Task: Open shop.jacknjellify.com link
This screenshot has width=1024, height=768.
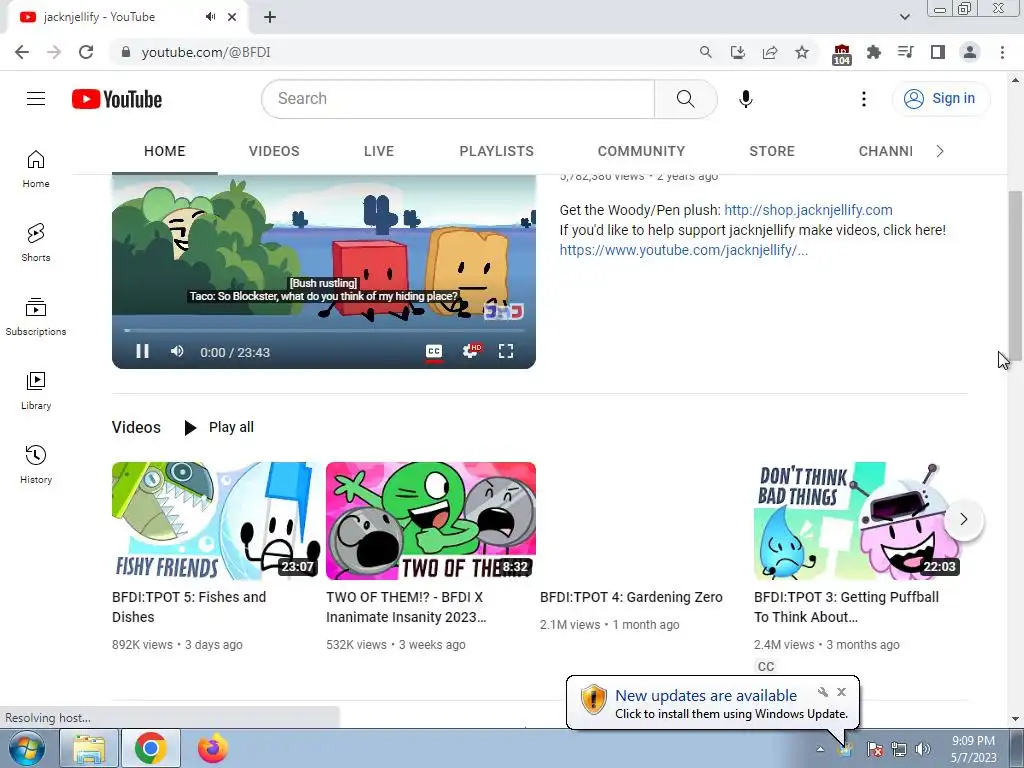Action: pos(808,210)
